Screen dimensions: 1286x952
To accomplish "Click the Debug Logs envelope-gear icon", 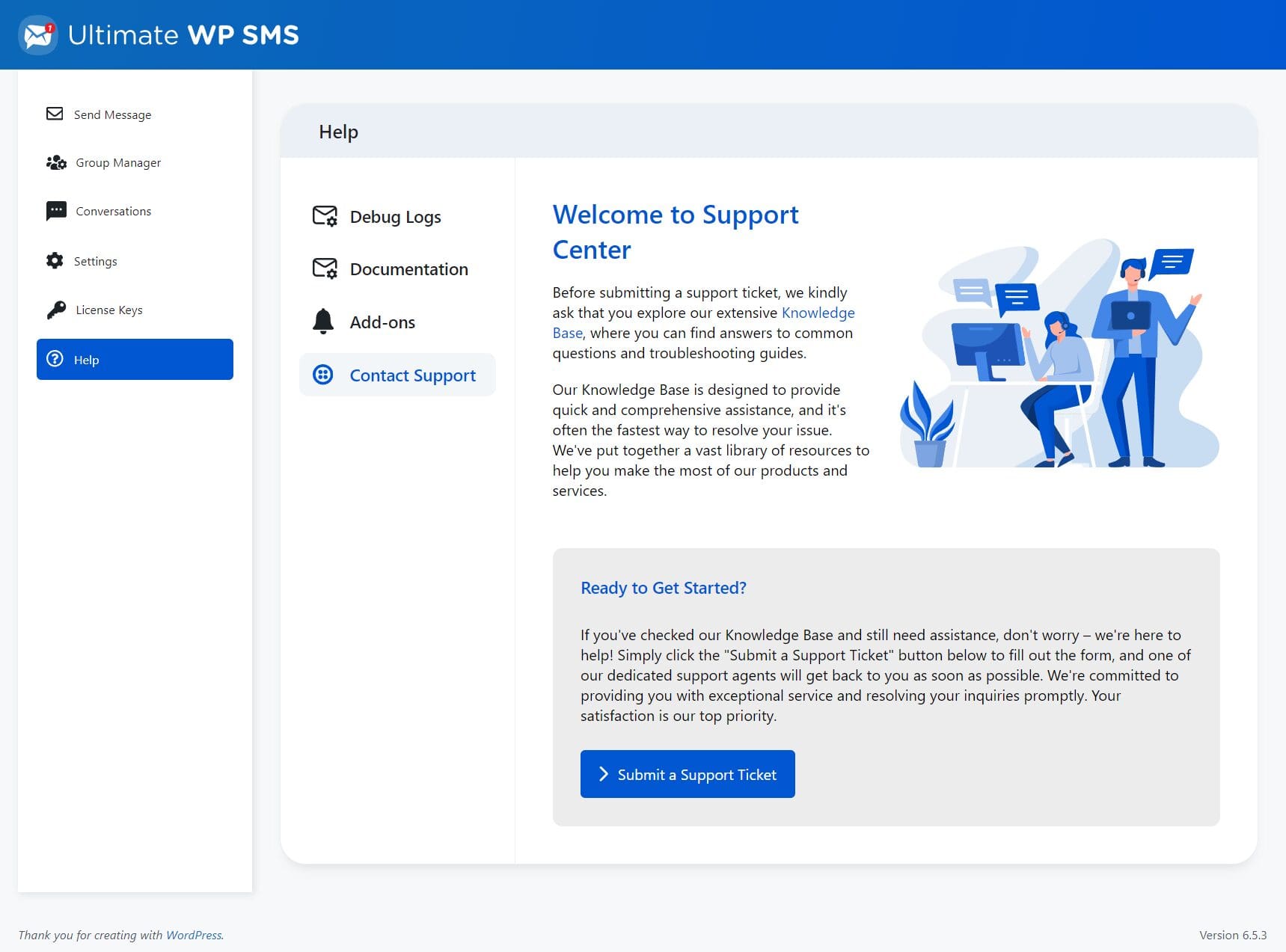I will click(325, 216).
